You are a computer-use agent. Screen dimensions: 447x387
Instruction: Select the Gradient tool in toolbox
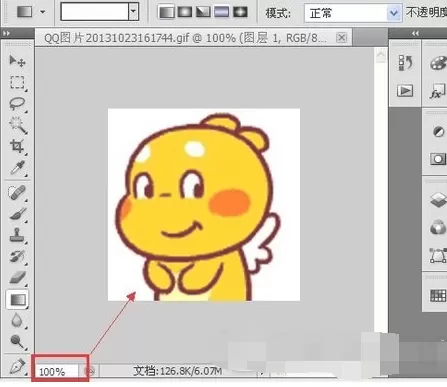click(x=17, y=299)
